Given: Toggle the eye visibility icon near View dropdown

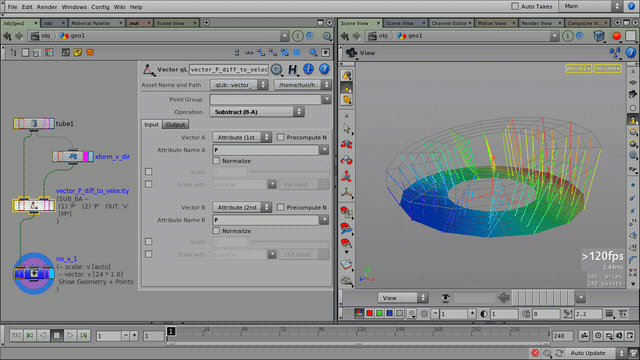Looking at the screenshot, I should click(x=445, y=298).
